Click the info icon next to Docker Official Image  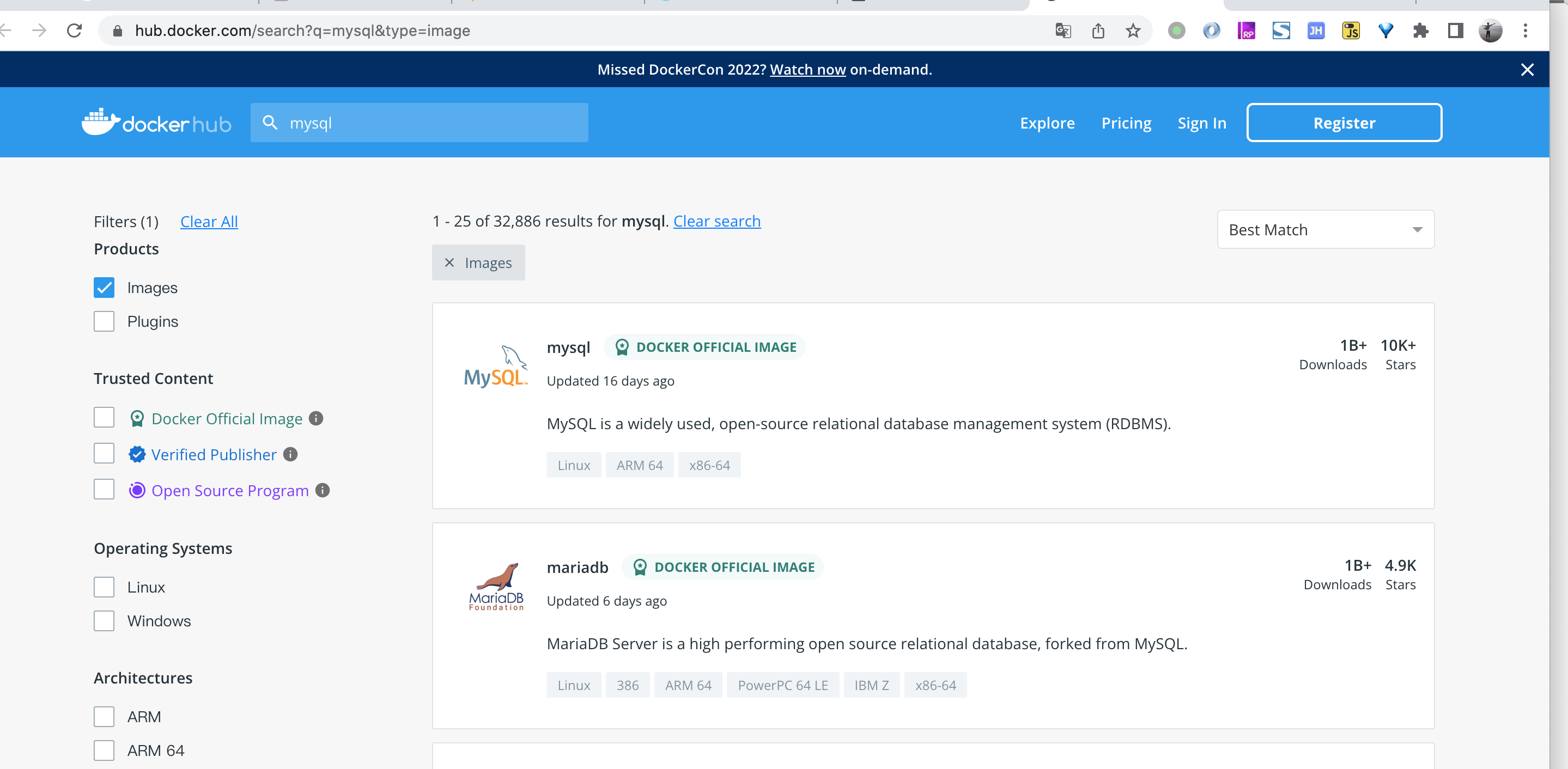click(316, 419)
